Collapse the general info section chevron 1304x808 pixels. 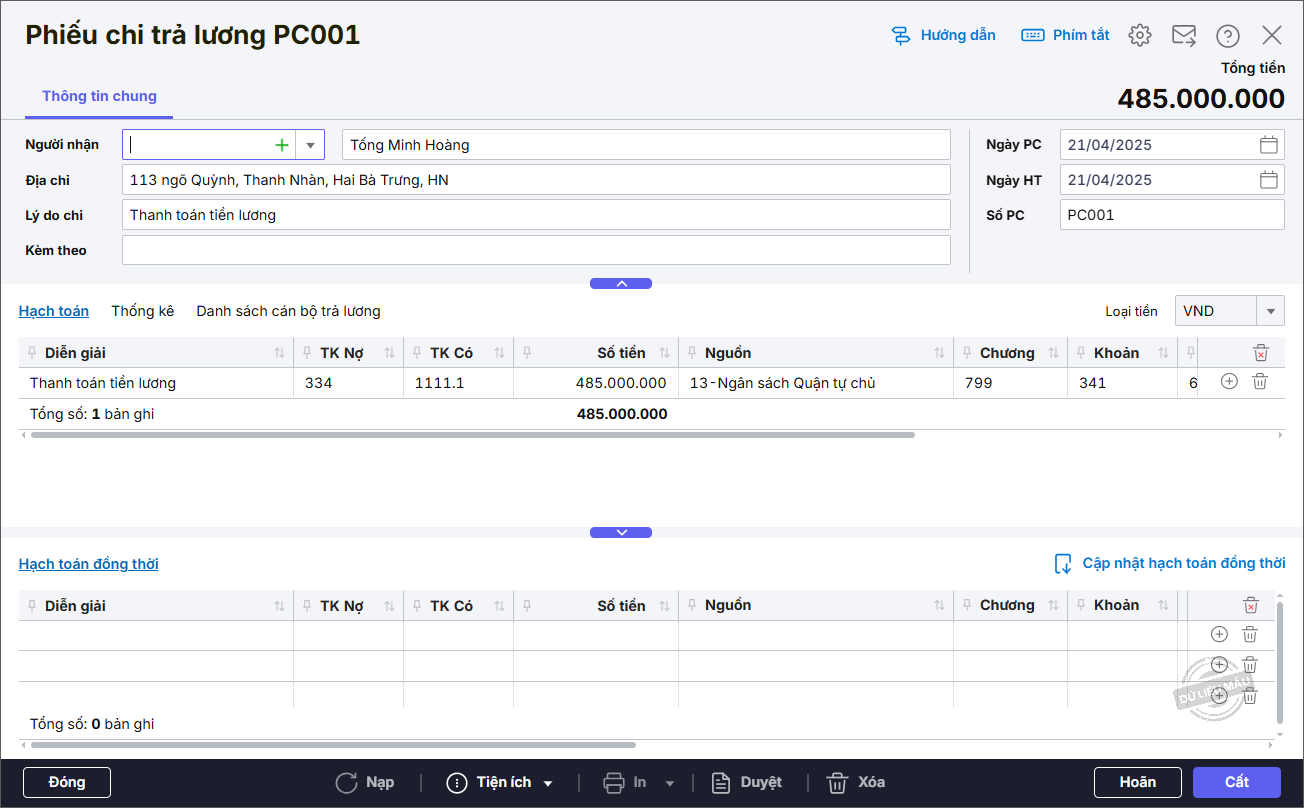click(x=621, y=284)
